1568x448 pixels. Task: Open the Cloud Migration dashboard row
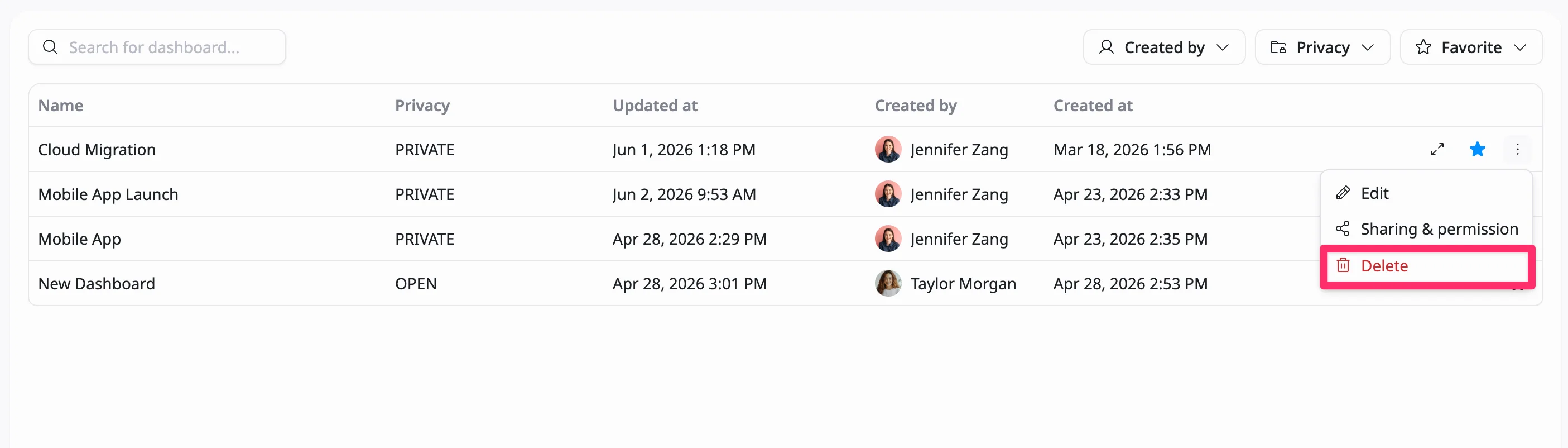coord(785,149)
